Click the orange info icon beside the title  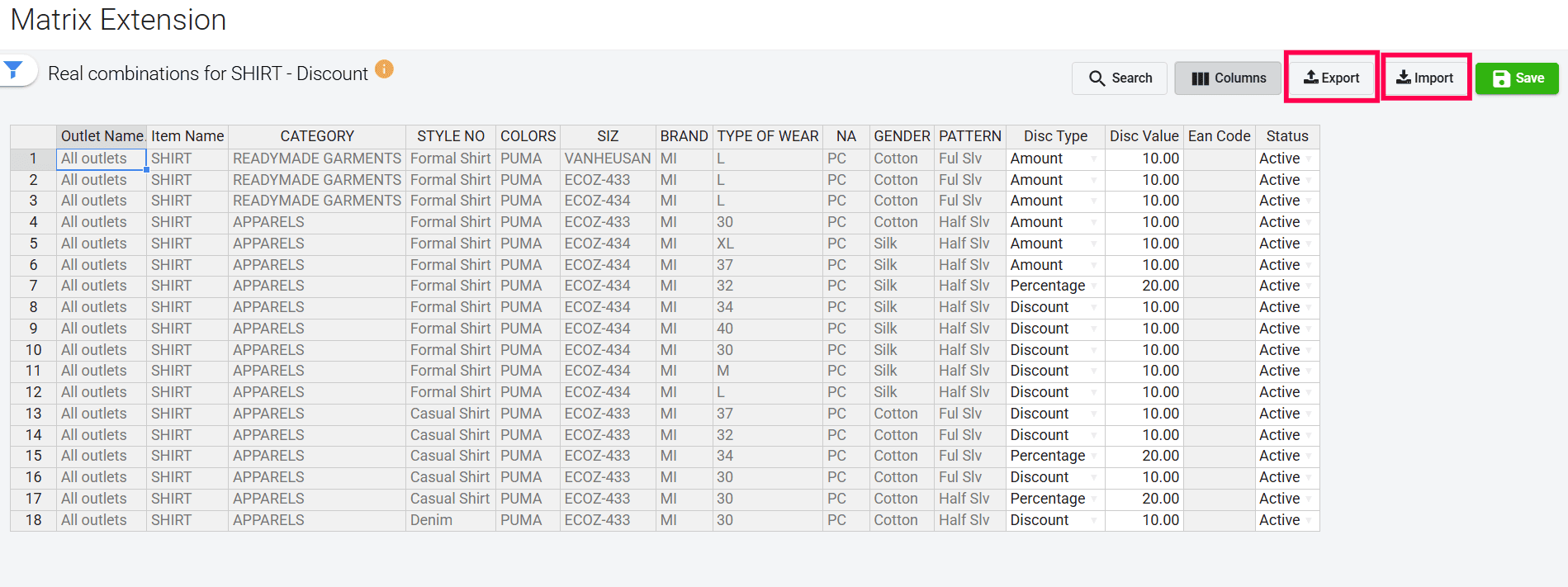384,69
